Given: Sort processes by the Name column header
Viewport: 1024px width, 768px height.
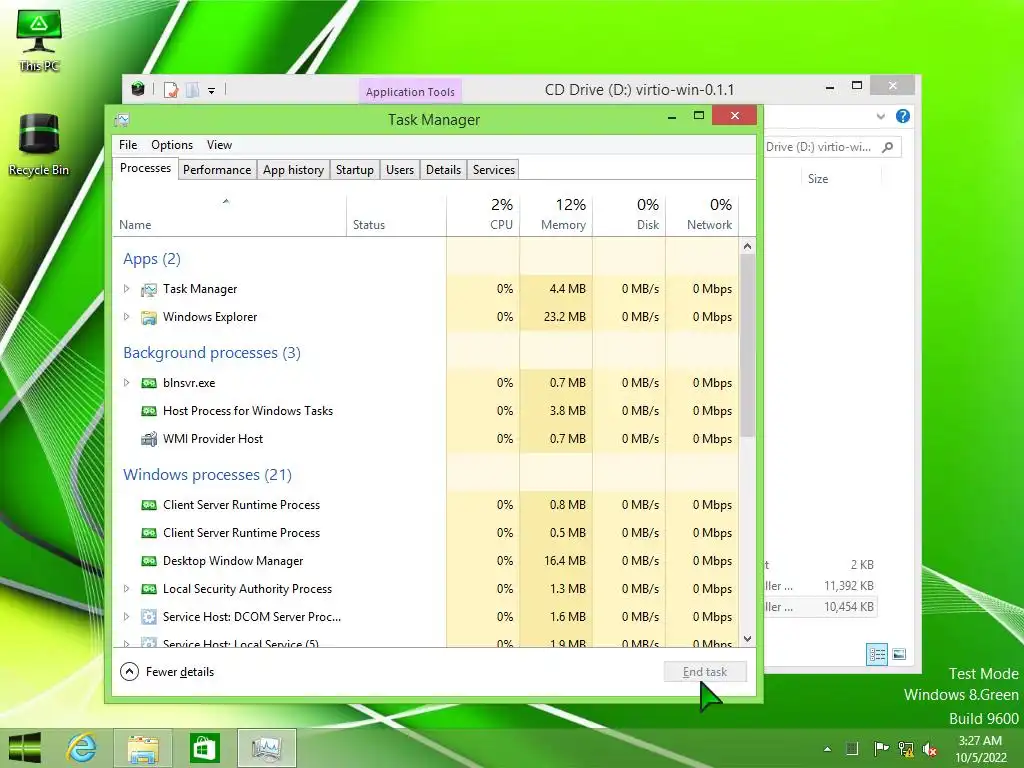Looking at the screenshot, I should pos(229,216).
